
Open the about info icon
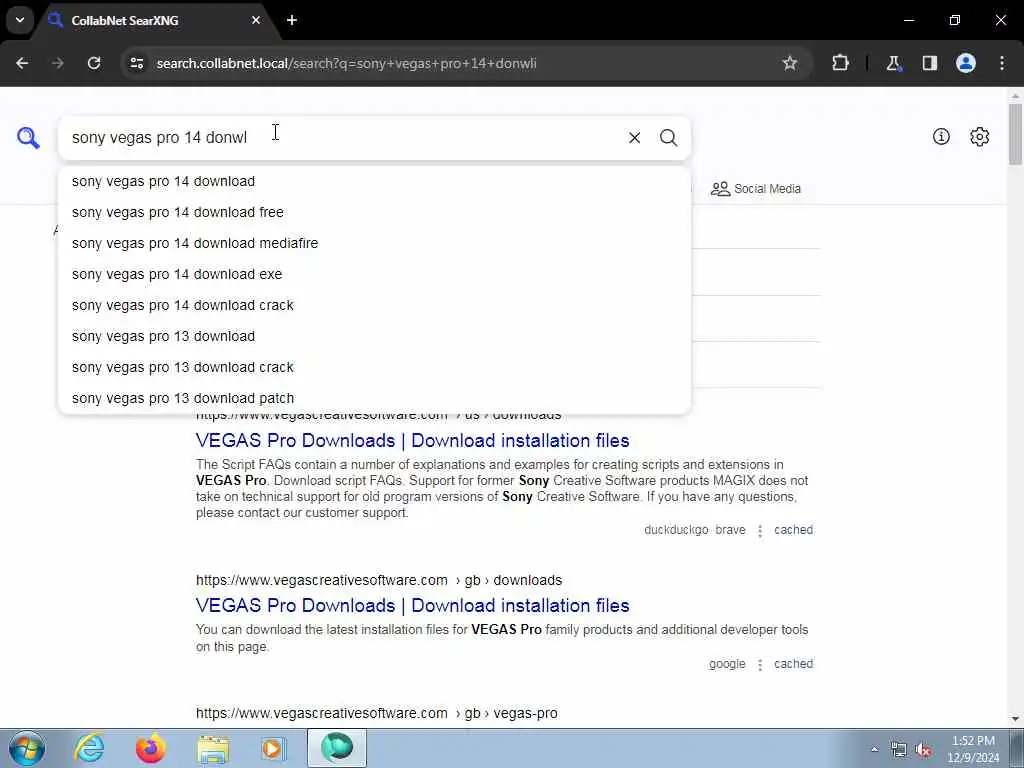click(x=941, y=136)
